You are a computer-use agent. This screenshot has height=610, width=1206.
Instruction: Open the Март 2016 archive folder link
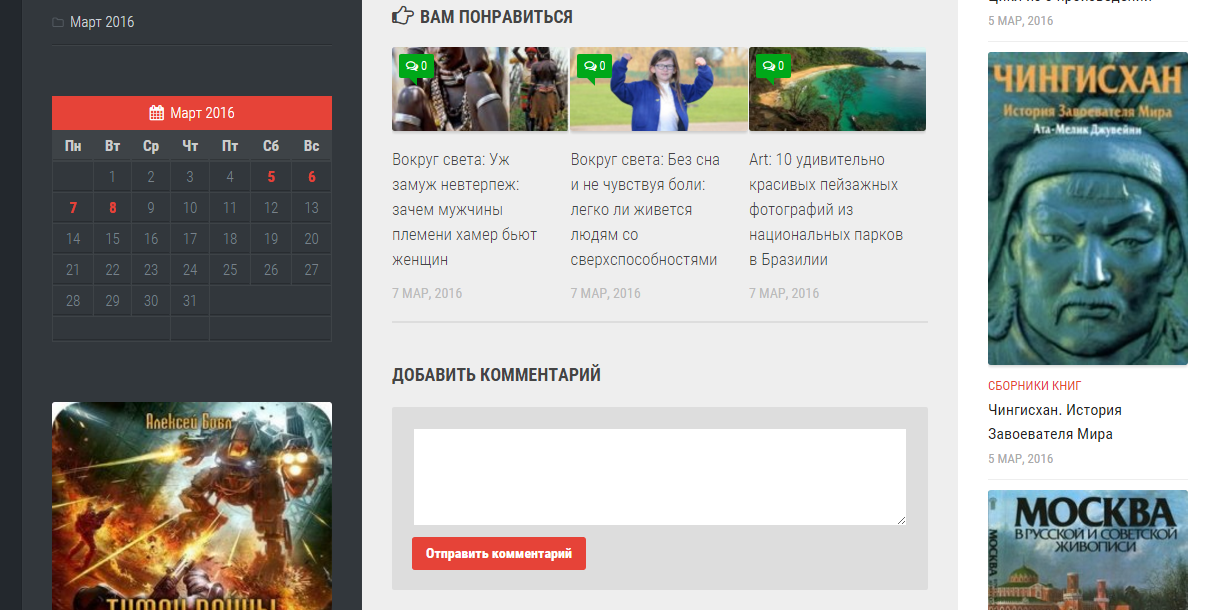pos(102,22)
